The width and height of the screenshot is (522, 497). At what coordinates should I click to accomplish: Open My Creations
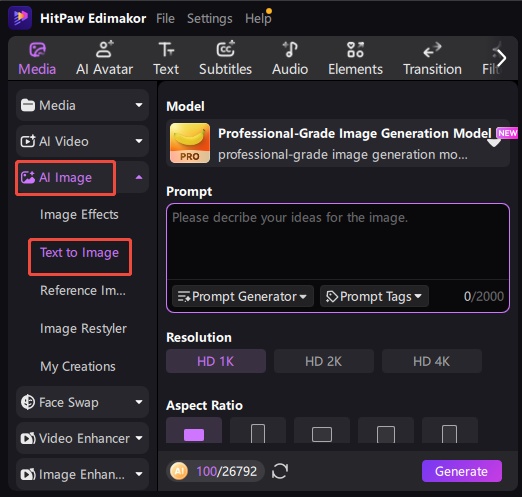coord(78,367)
